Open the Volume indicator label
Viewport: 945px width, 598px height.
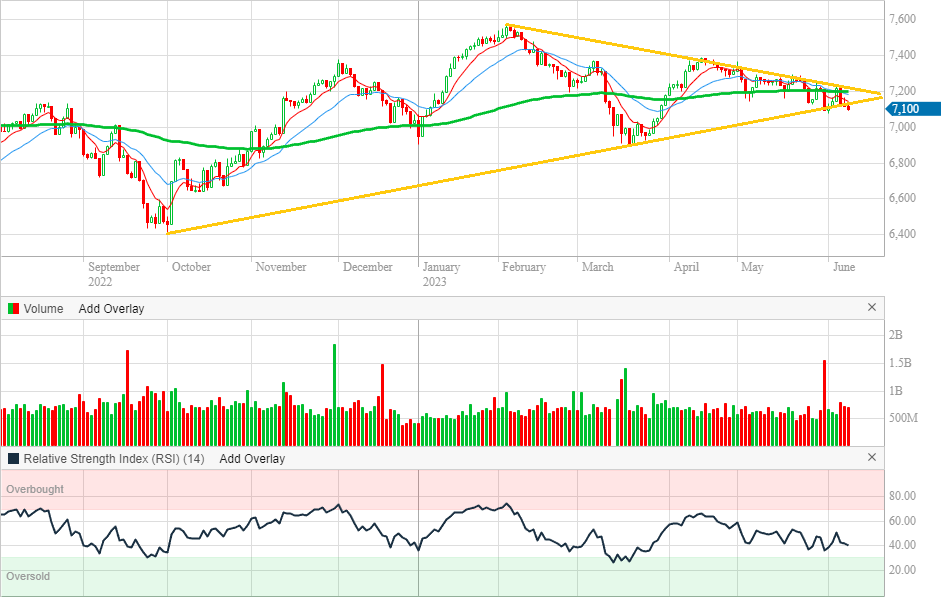click(43, 309)
